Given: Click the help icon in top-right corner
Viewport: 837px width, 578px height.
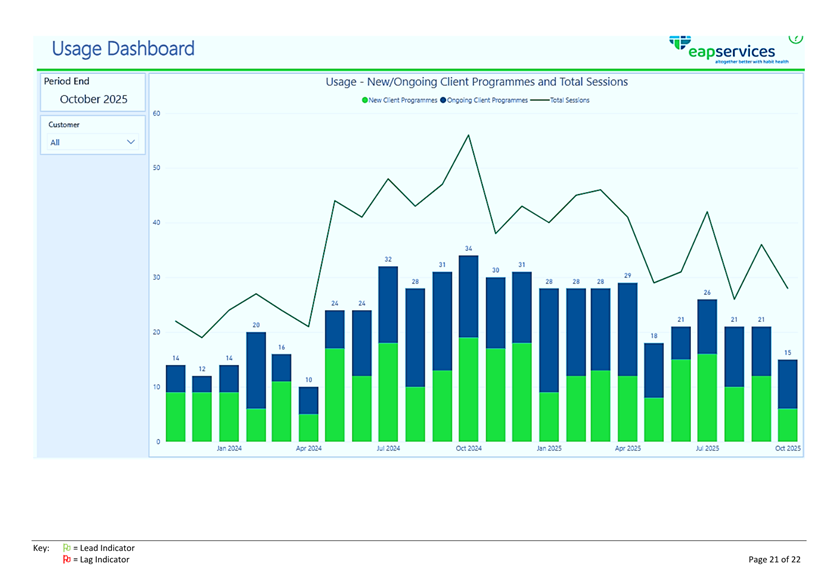Looking at the screenshot, I should point(796,38).
